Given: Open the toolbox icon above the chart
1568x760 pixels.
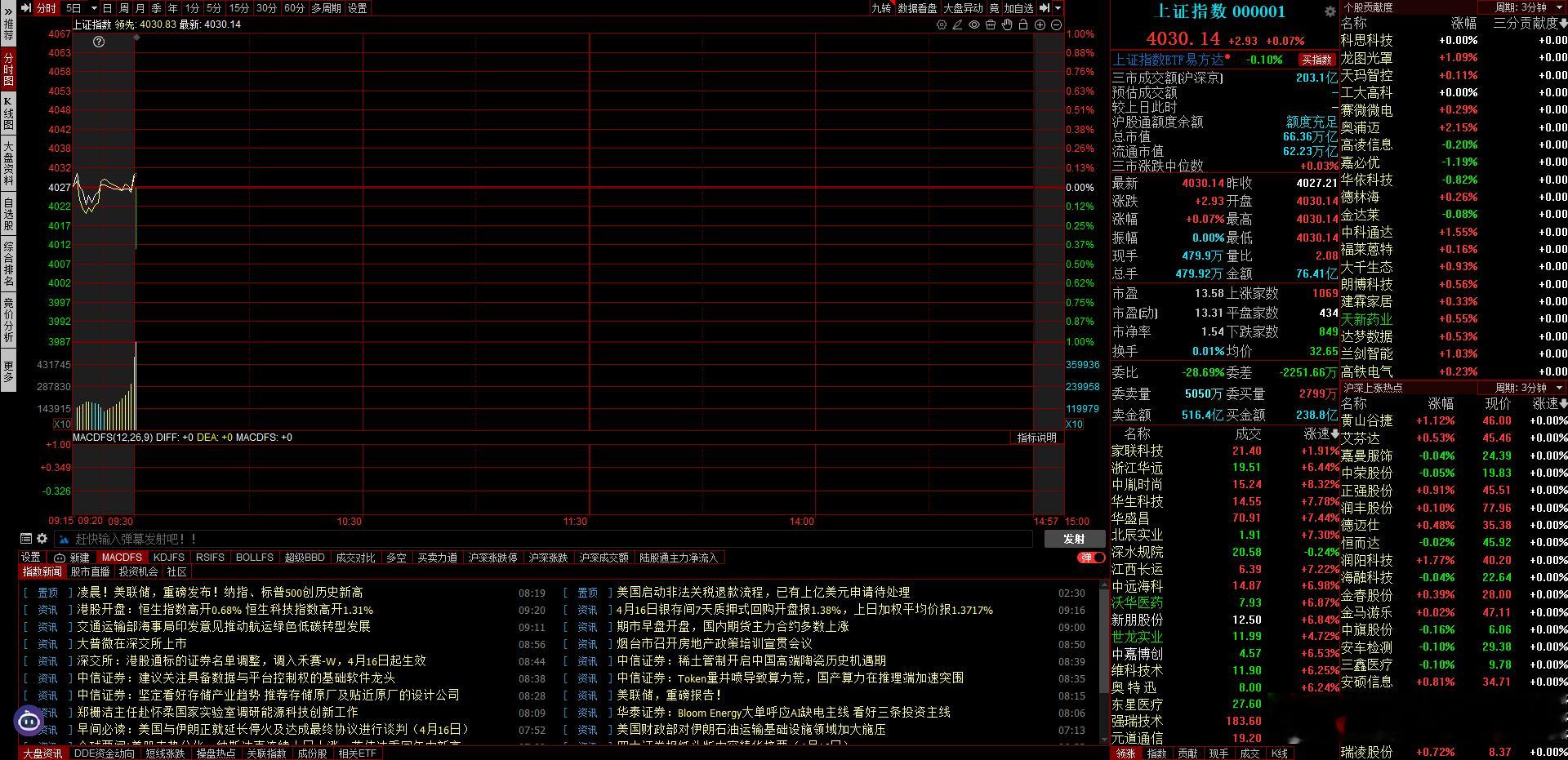Looking at the screenshot, I should (990, 25).
